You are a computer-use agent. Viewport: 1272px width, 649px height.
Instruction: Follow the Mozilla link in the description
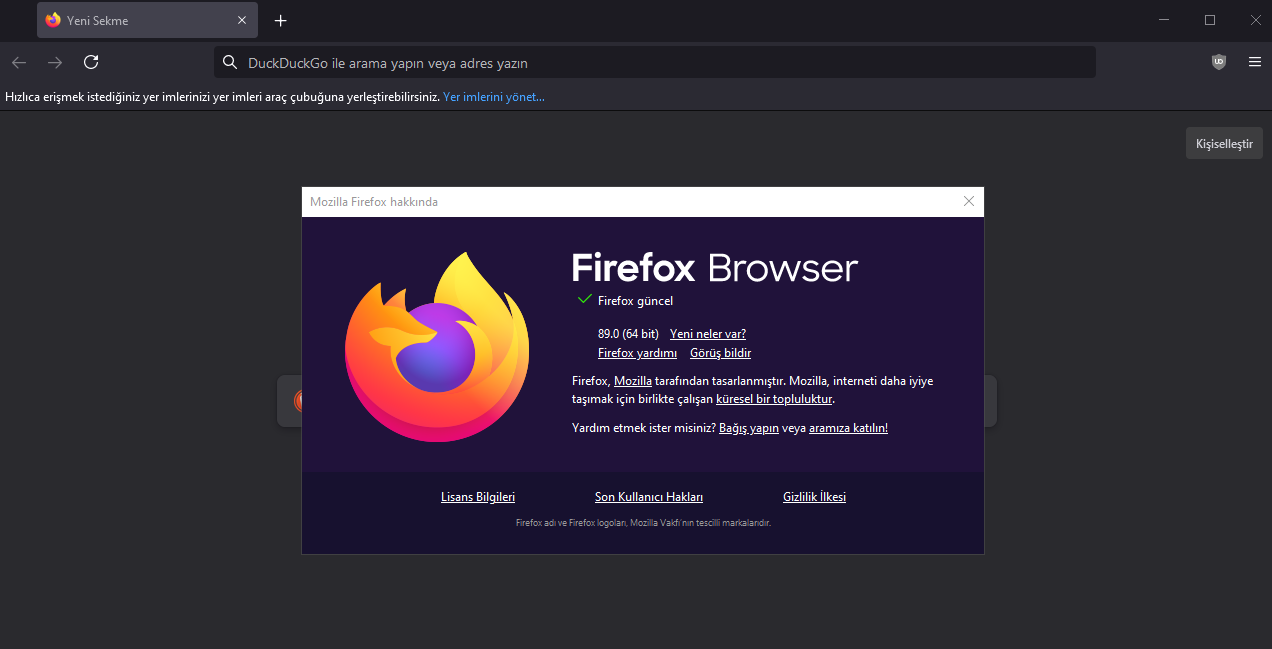[633, 381]
